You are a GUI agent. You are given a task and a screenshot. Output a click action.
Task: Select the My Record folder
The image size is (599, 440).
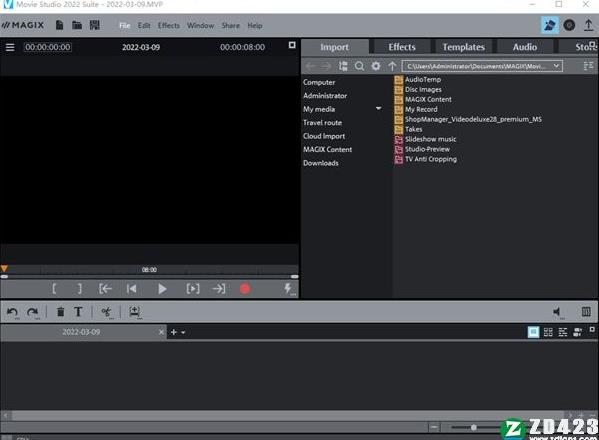(421, 109)
